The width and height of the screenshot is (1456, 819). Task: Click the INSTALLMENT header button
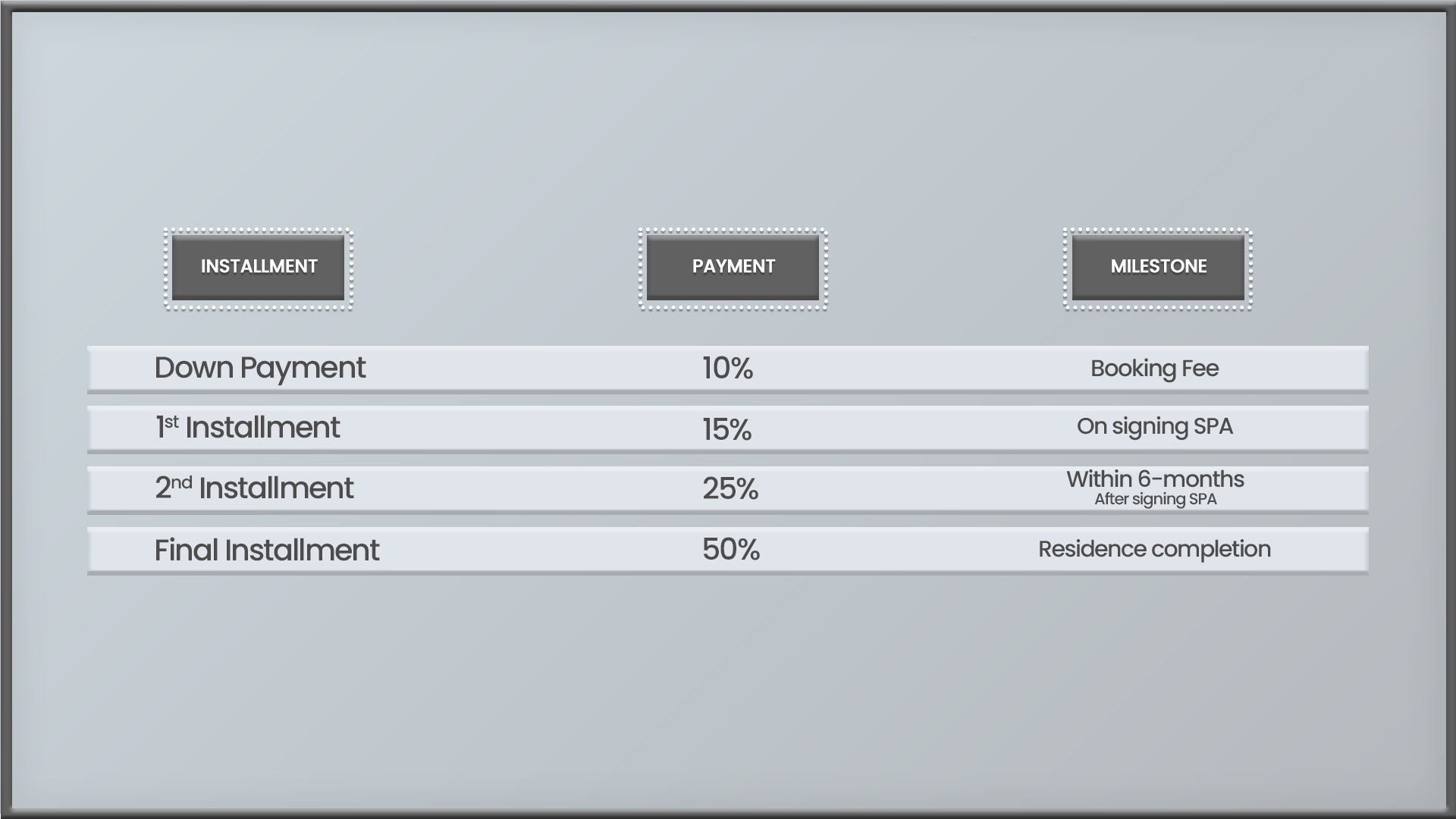(258, 267)
